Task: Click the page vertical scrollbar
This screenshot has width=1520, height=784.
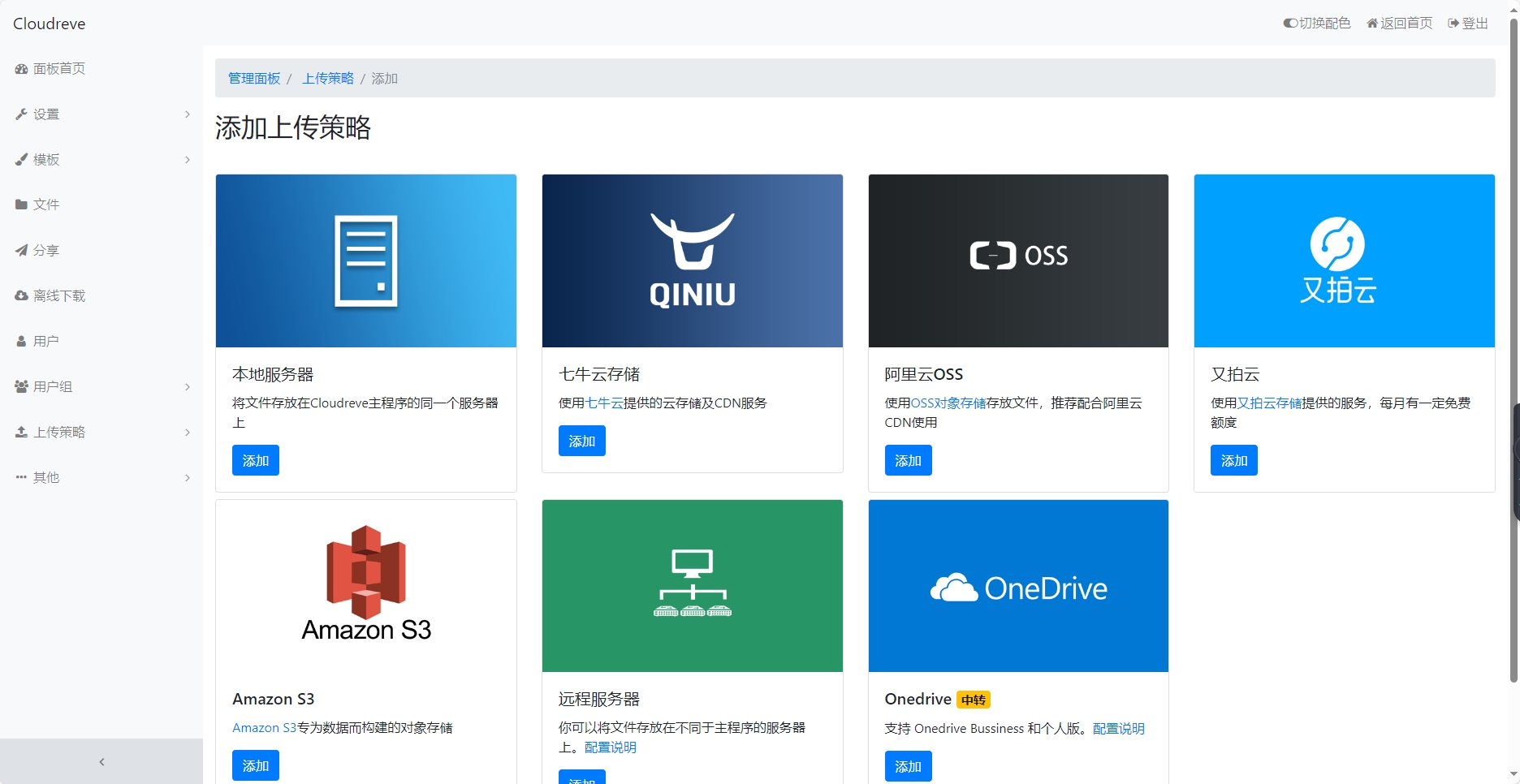Action: point(1514,349)
